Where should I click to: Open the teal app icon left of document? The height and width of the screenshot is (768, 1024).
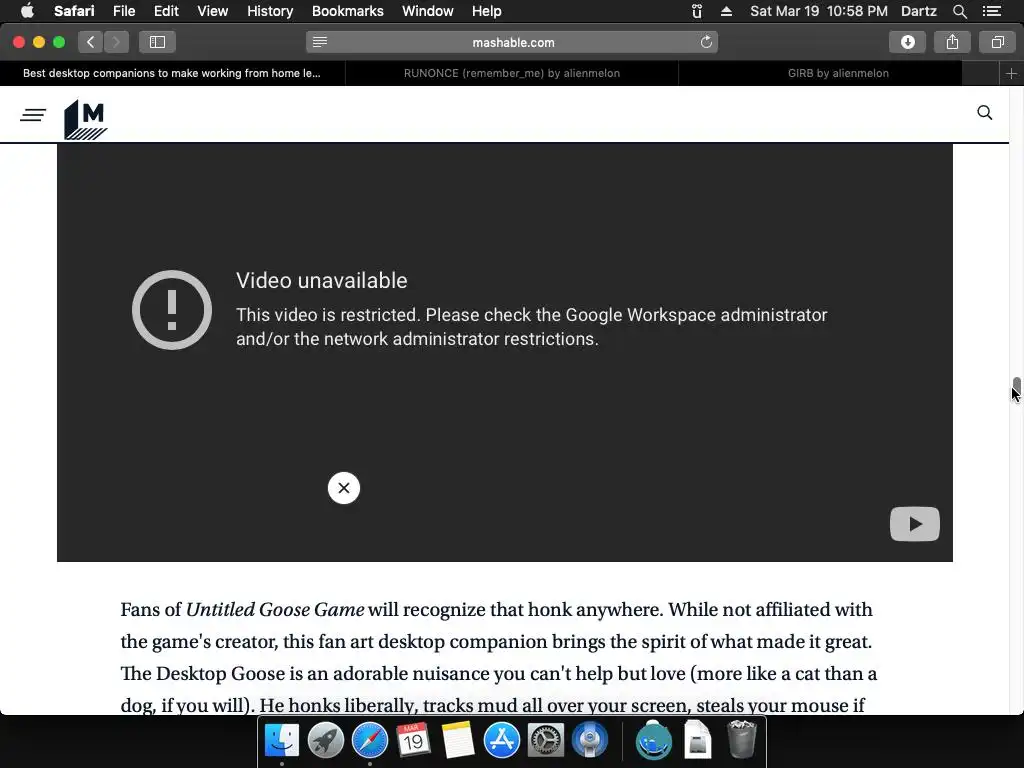(x=653, y=741)
